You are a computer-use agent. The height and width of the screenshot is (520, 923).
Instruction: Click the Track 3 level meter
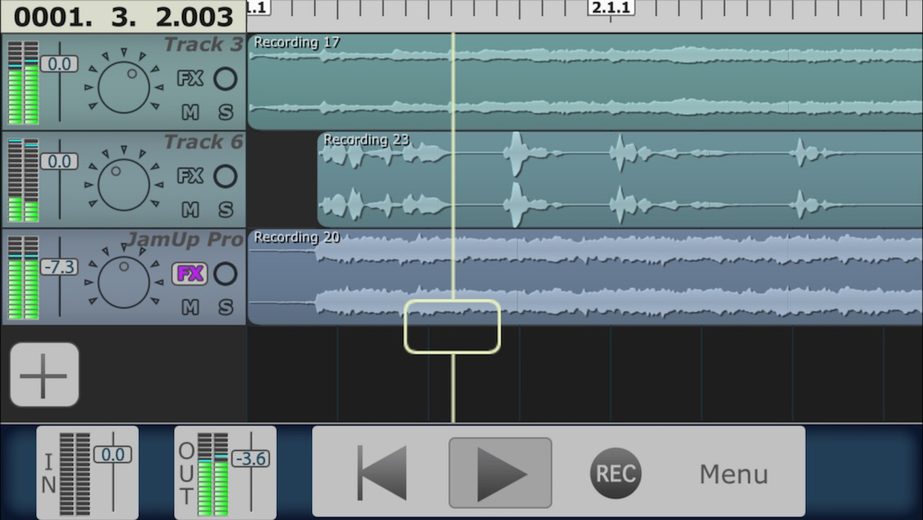[x=24, y=82]
